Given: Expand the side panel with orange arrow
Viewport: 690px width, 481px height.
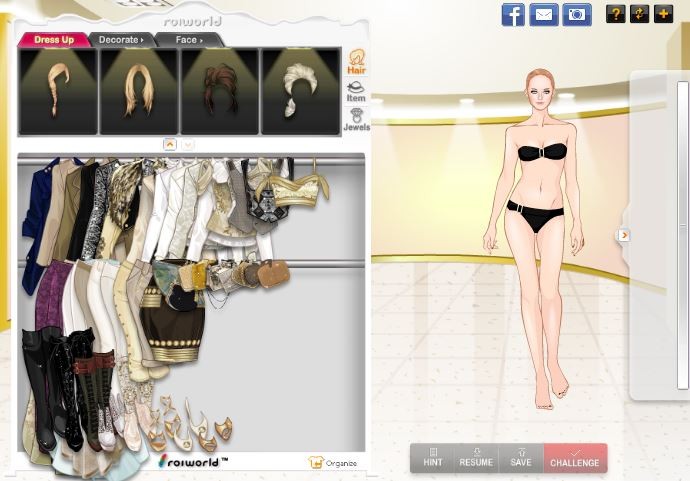Looking at the screenshot, I should [x=624, y=235].
